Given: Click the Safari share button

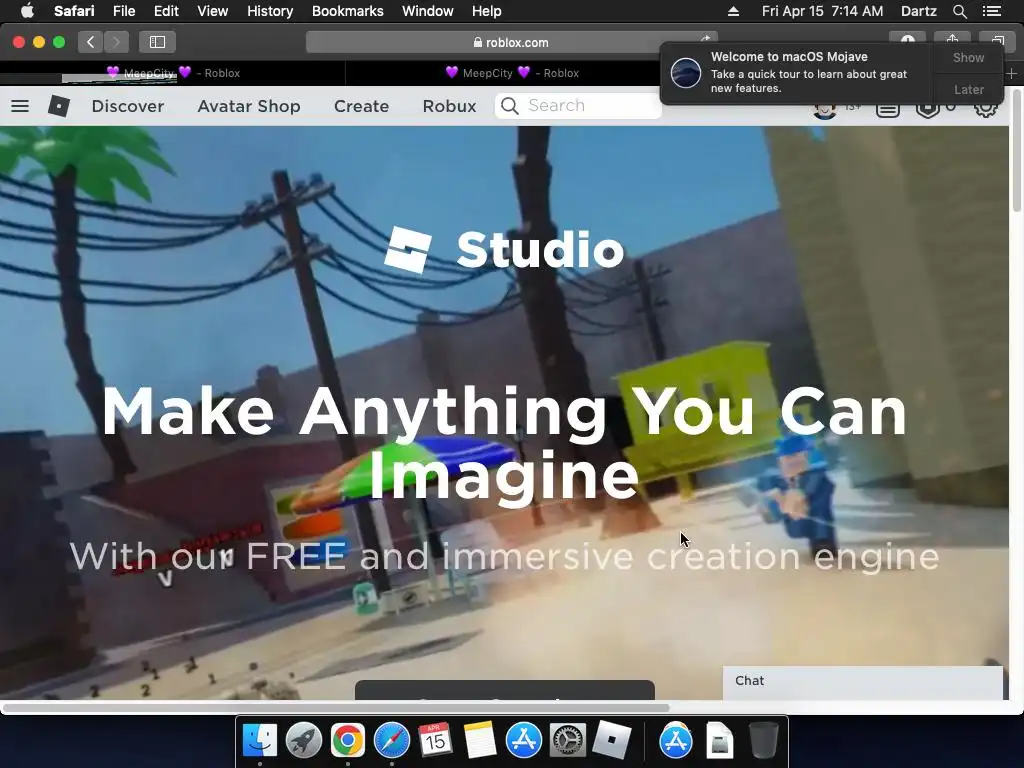Looking at the screenshot, I should 952,40.
